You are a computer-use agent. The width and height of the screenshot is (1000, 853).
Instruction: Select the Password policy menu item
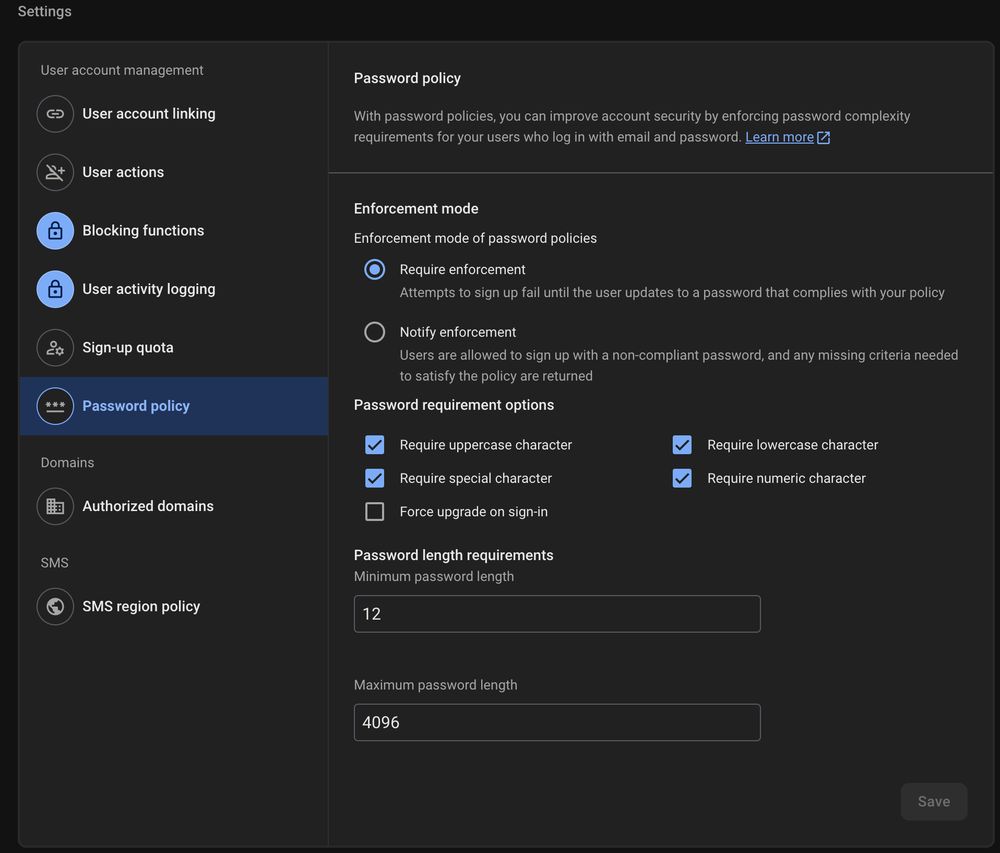(173, 406)
